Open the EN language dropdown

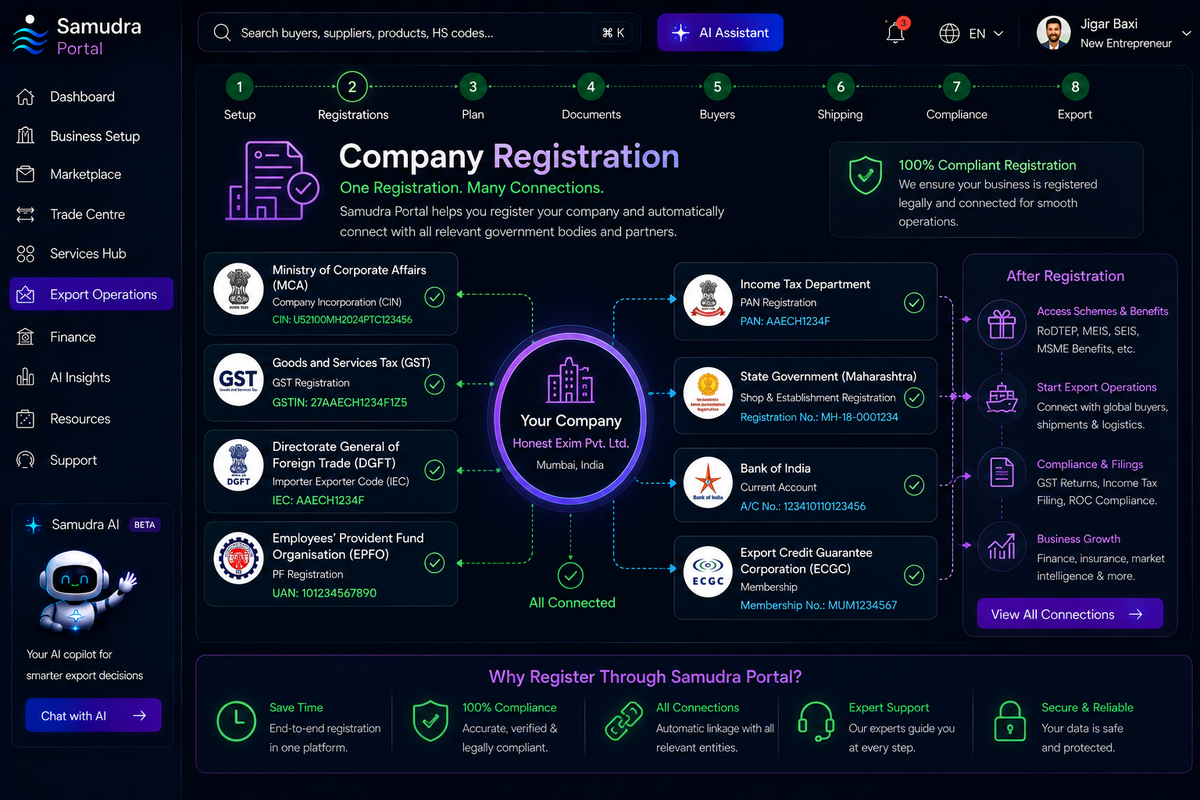click(986, 33)
